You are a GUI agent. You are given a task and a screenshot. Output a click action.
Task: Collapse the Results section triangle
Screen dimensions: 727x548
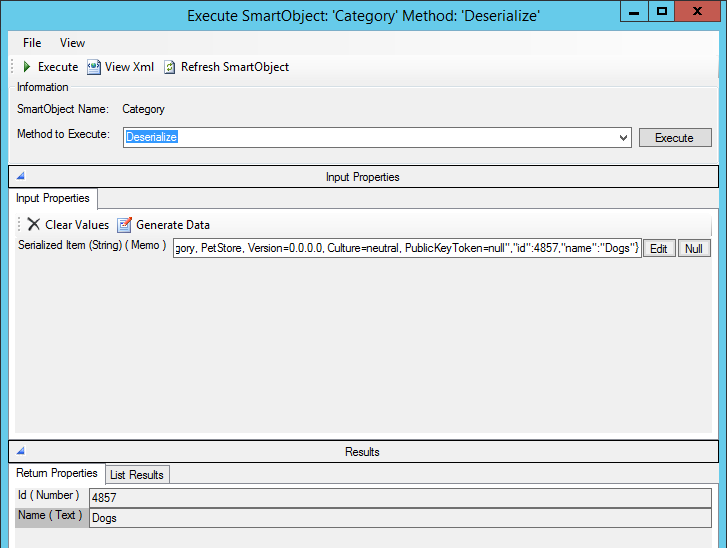[x=20, y=451]
